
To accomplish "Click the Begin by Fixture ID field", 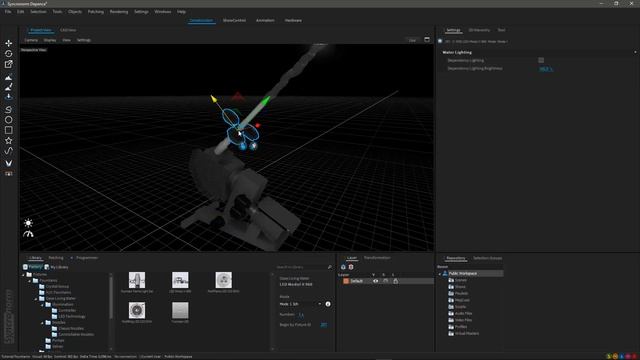I will pos(324,325).
